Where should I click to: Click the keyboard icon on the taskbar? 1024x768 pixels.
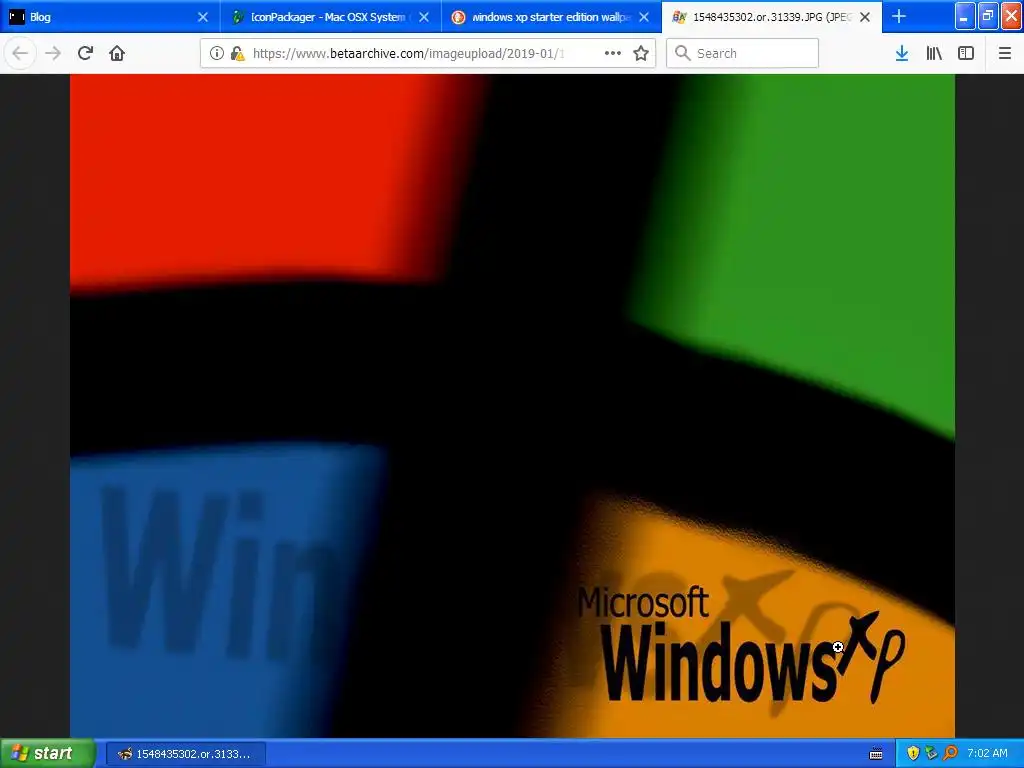tap(876, 754)
